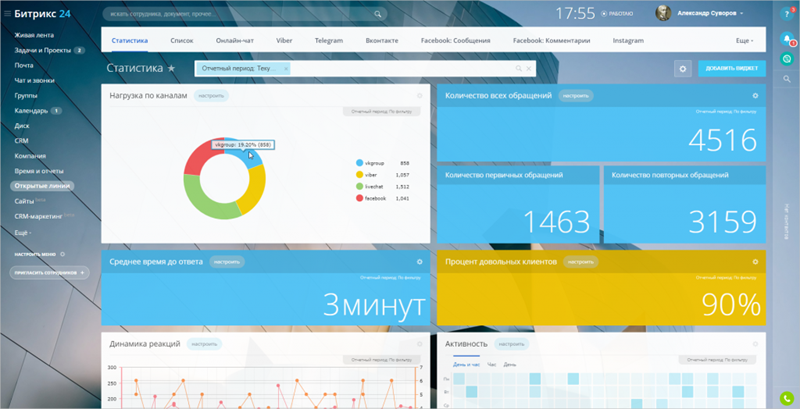This screenshot has height=409, width=800.
Task: Click настроить on Динамика реакций
Action: (204, 344)
